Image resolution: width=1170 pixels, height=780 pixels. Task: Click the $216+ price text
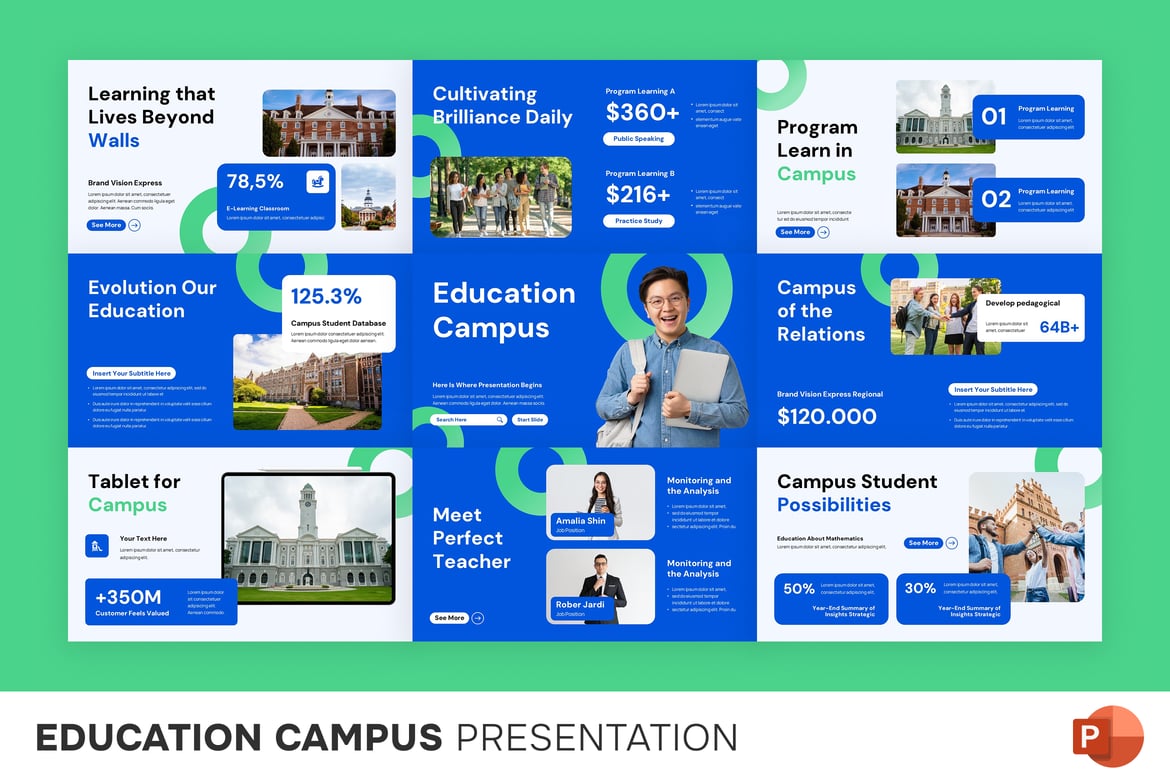pyautogui.click(x=638, y=195)
